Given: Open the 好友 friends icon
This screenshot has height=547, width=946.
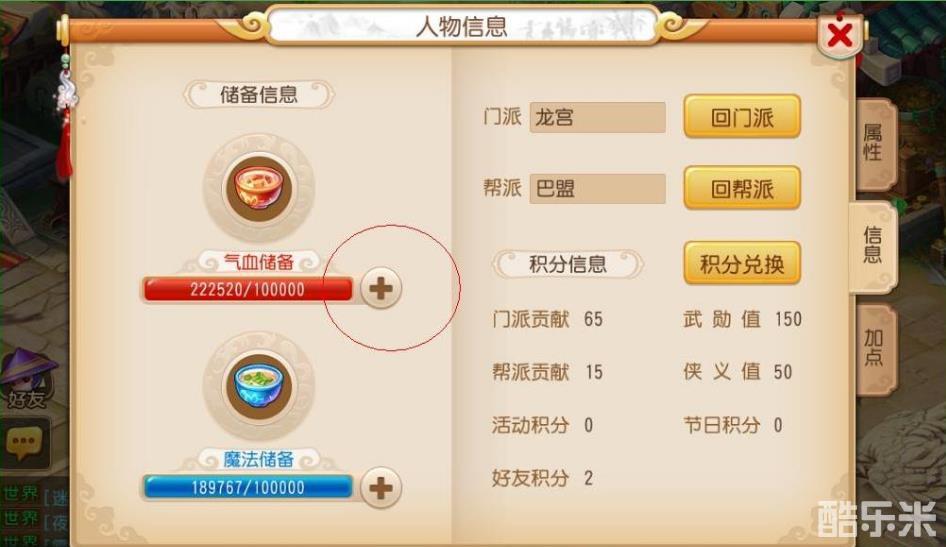Looking at the screenshot, I should tap(27, 379).
